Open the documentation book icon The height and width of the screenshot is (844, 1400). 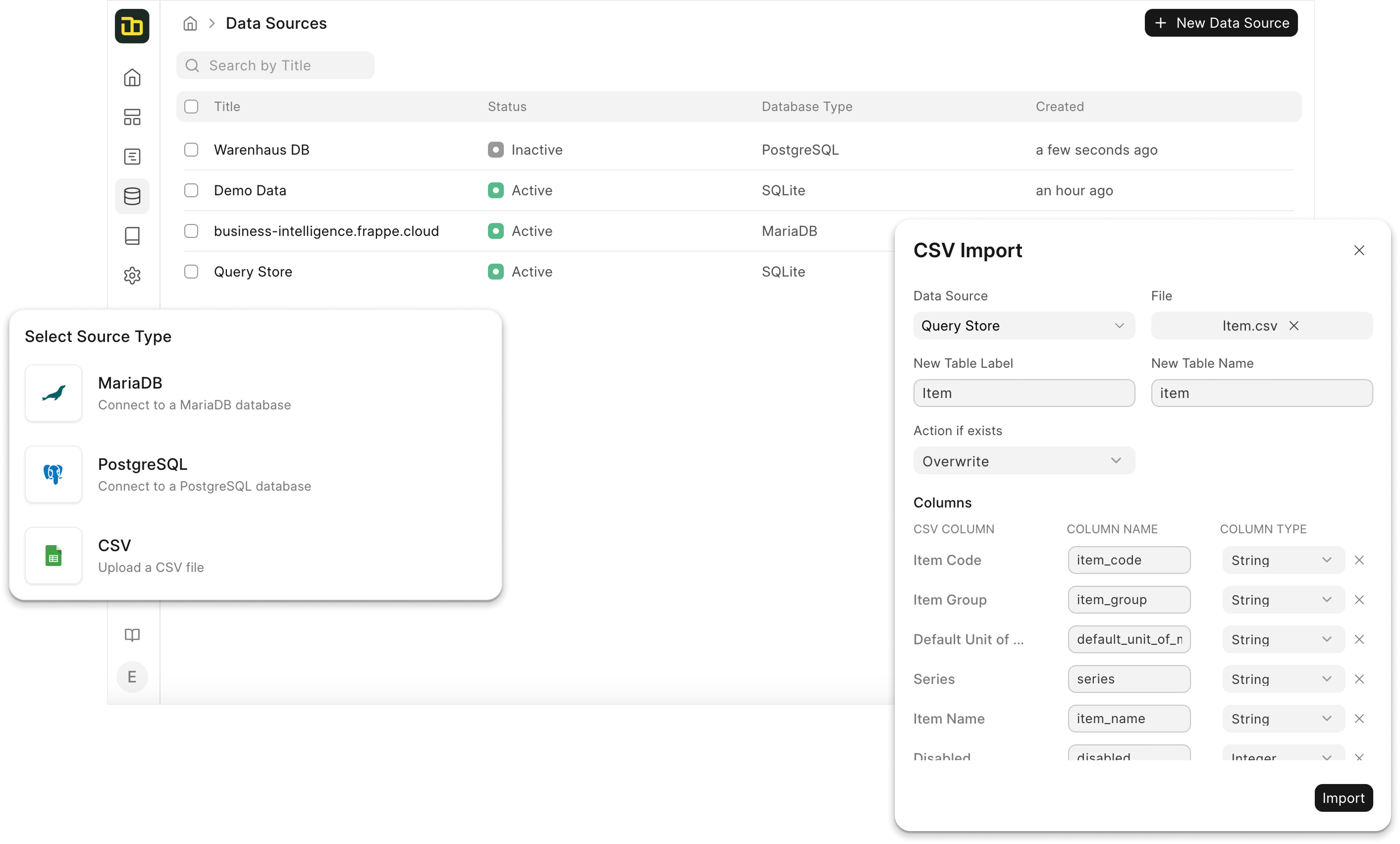coord(132,634)
